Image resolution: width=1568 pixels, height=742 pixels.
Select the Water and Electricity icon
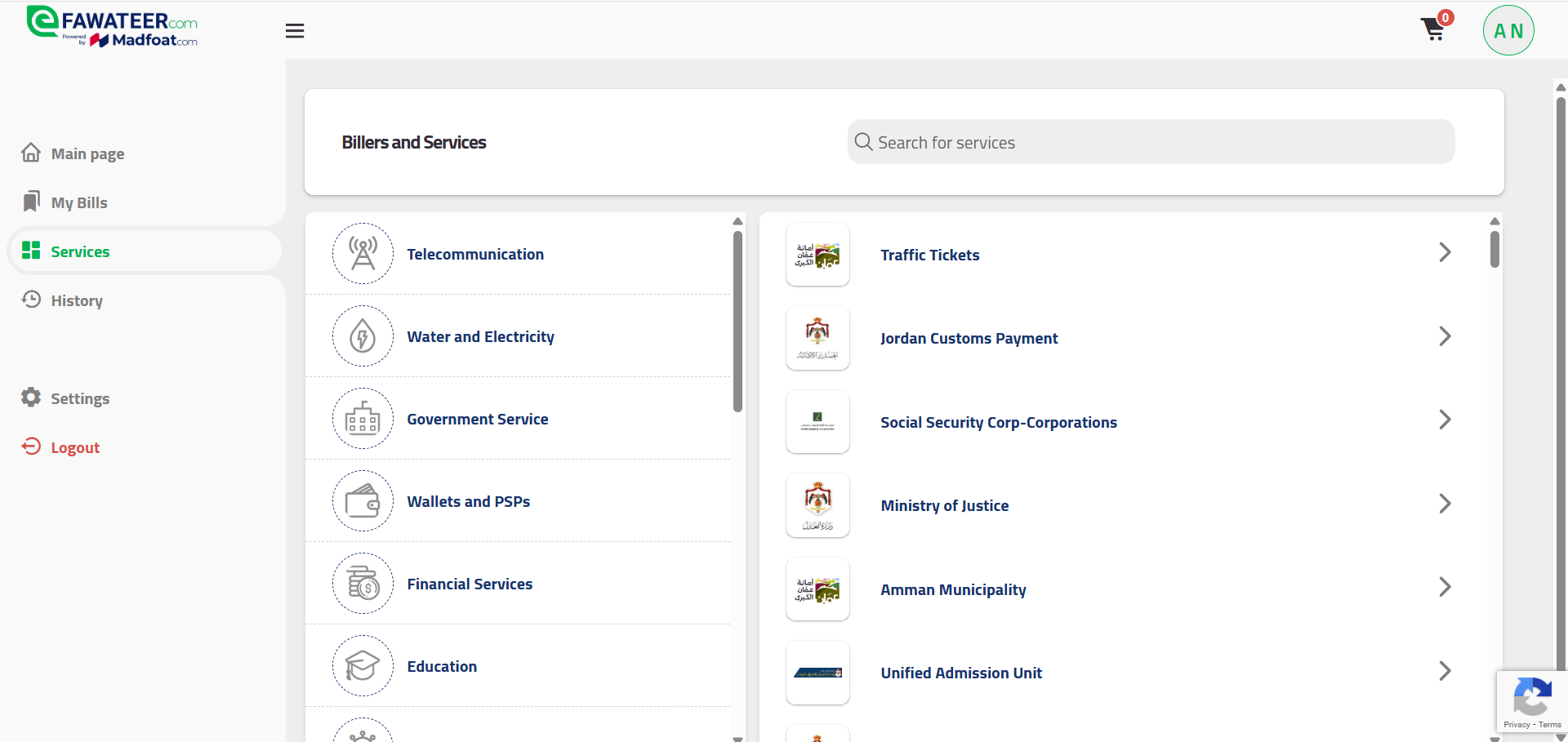tap(363, 336)
